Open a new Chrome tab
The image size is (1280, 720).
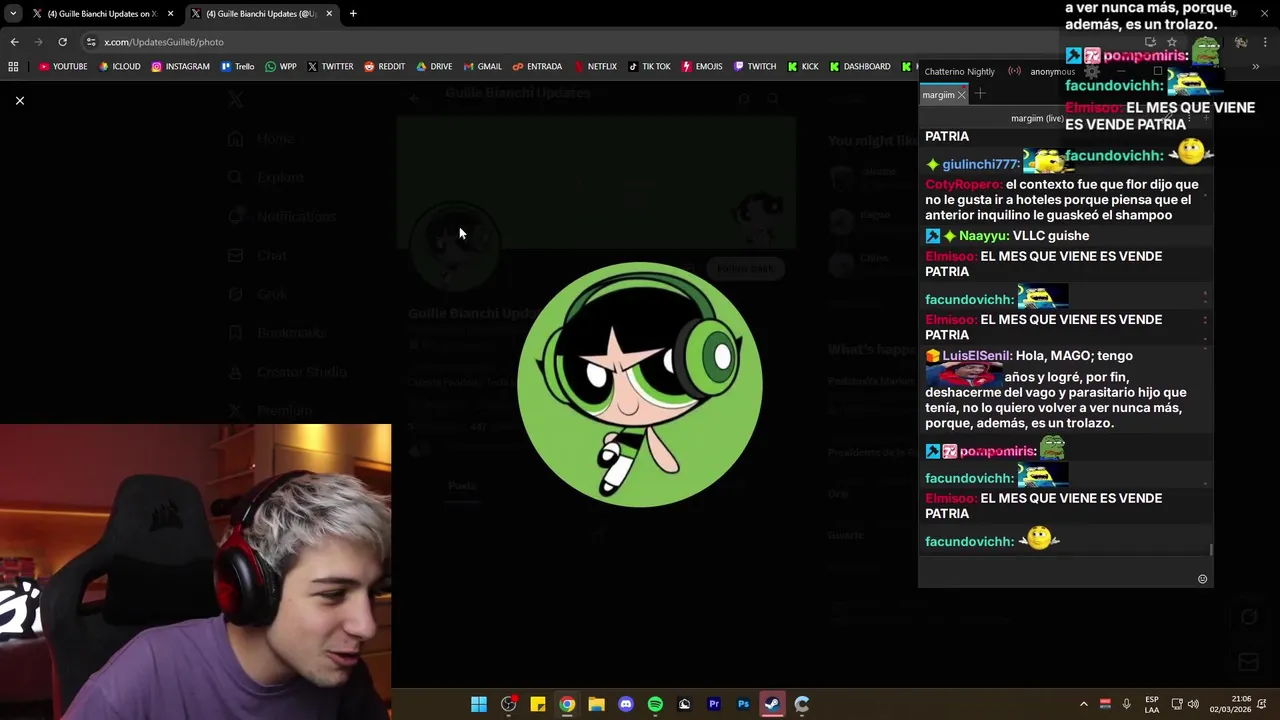click(353, 14)
